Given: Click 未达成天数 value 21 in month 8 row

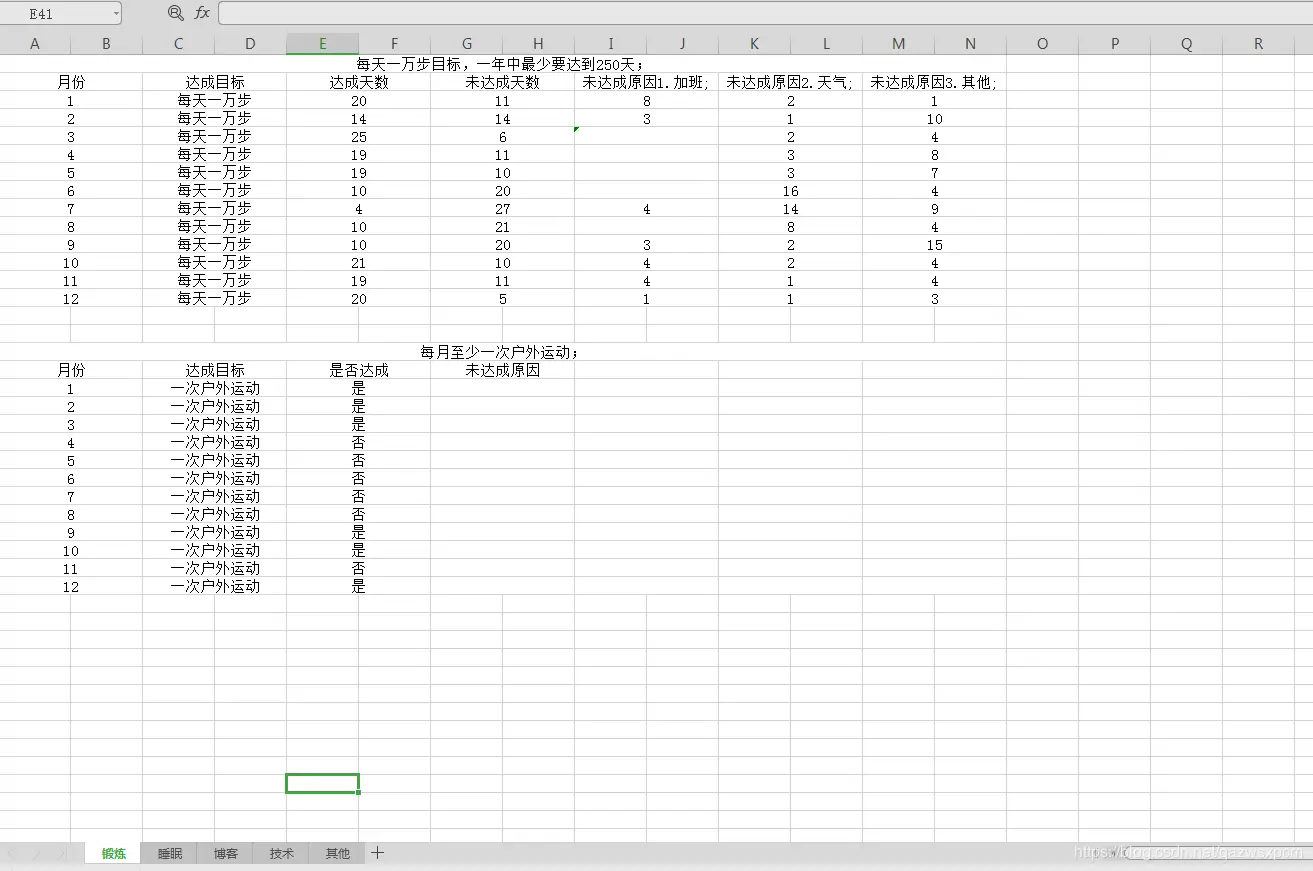Looking at the screenshot, I should point(503,227).
